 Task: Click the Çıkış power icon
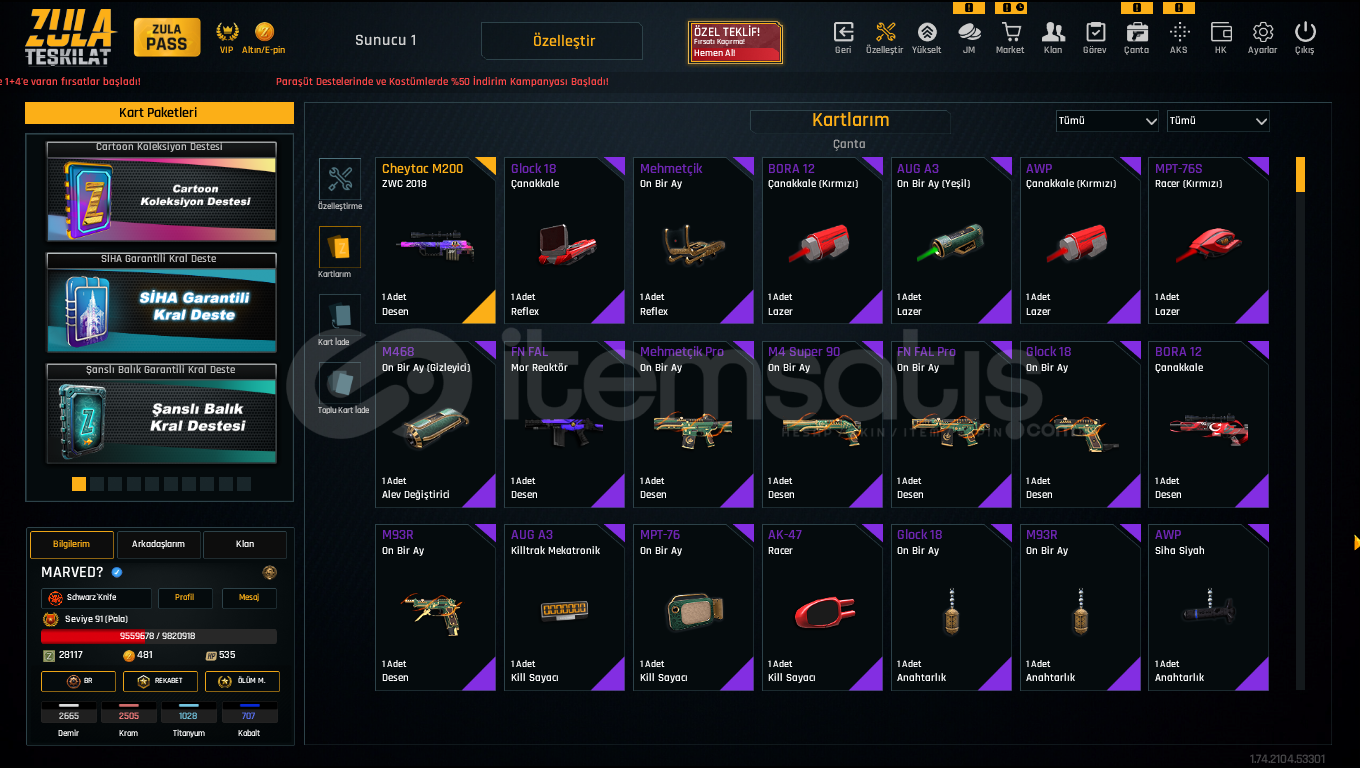[x=1304, y=32]
